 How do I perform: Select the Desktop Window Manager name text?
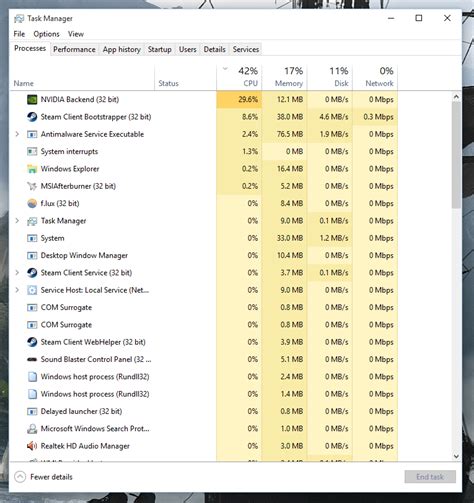(84, 255)
